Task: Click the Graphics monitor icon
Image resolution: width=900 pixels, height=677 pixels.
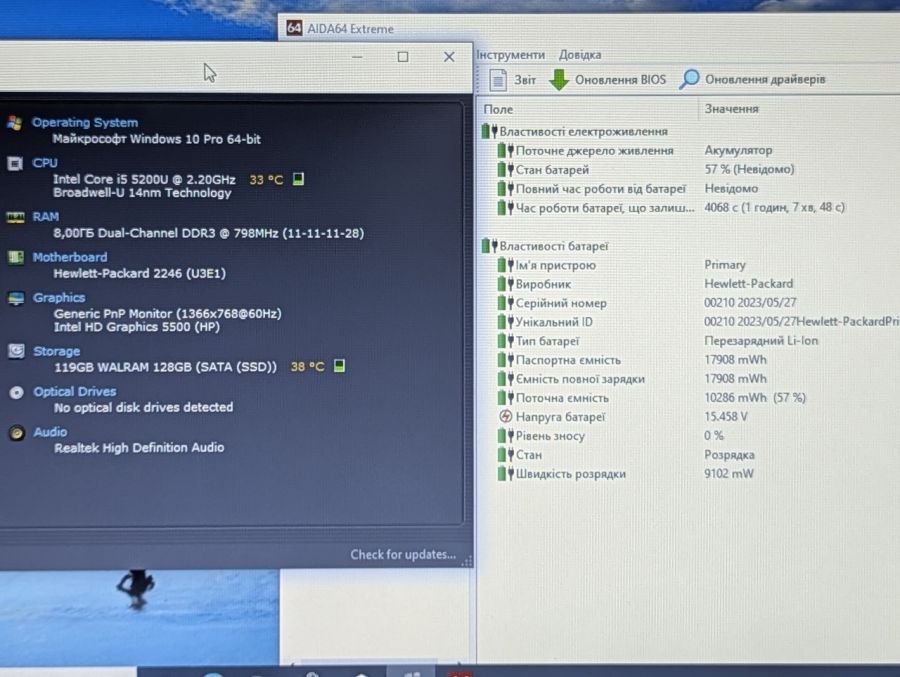Action: pos(15,298)
